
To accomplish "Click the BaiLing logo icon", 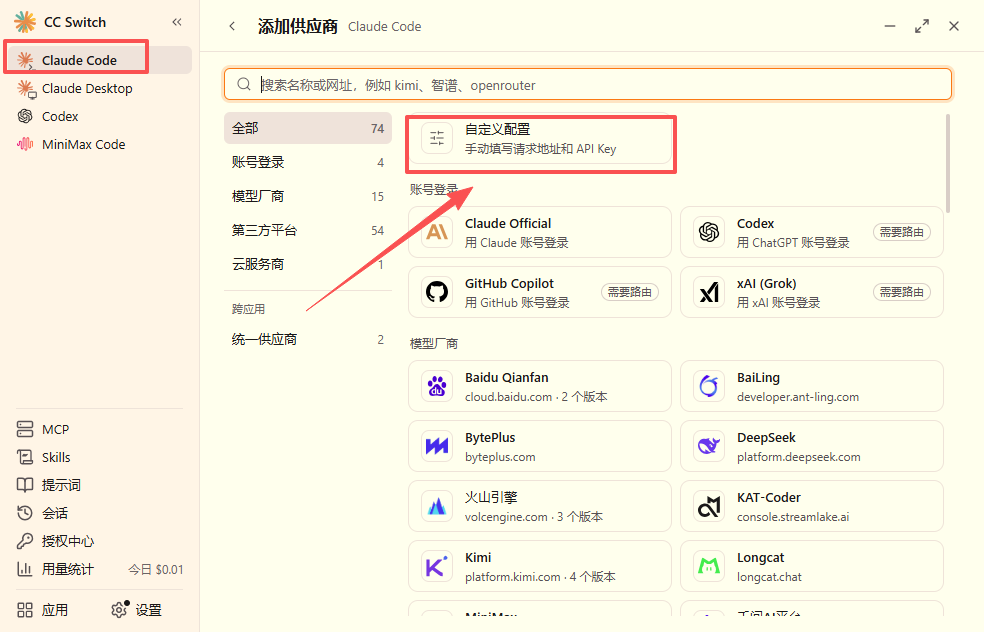I will (x=709, y=387).
